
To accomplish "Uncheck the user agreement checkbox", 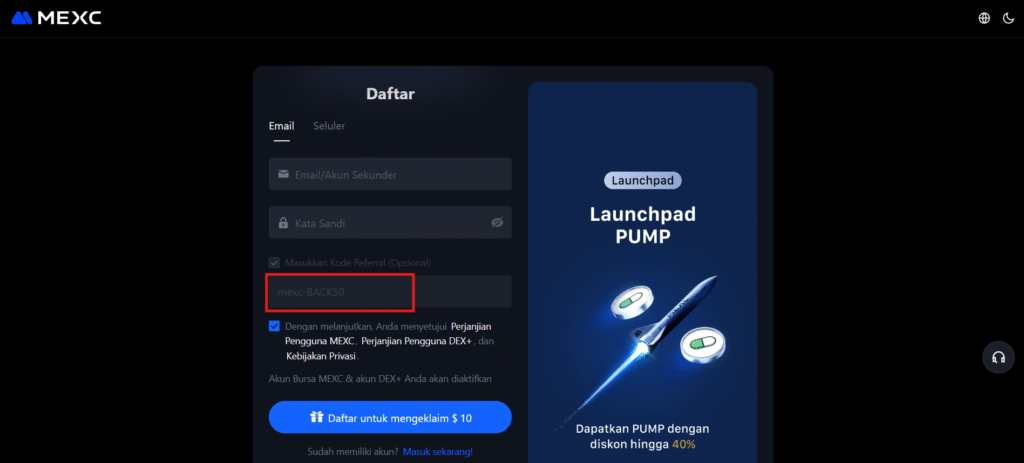I will coord(274,327).
